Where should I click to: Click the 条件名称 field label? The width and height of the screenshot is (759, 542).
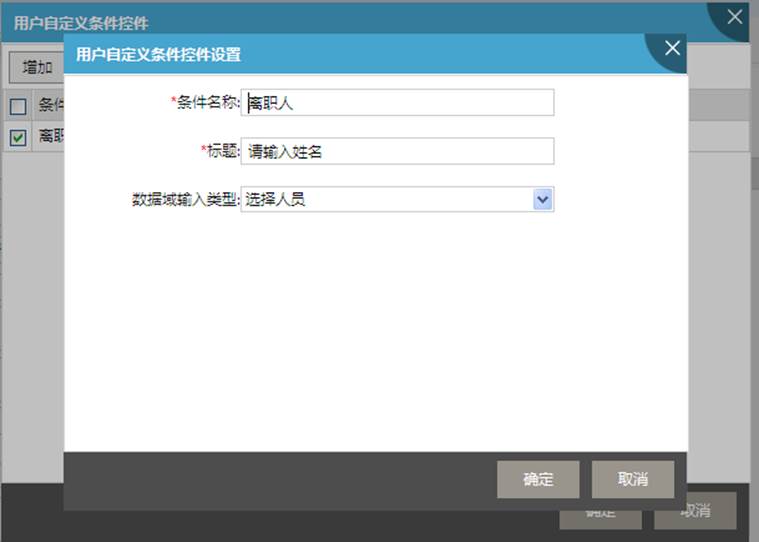[208, 103]
